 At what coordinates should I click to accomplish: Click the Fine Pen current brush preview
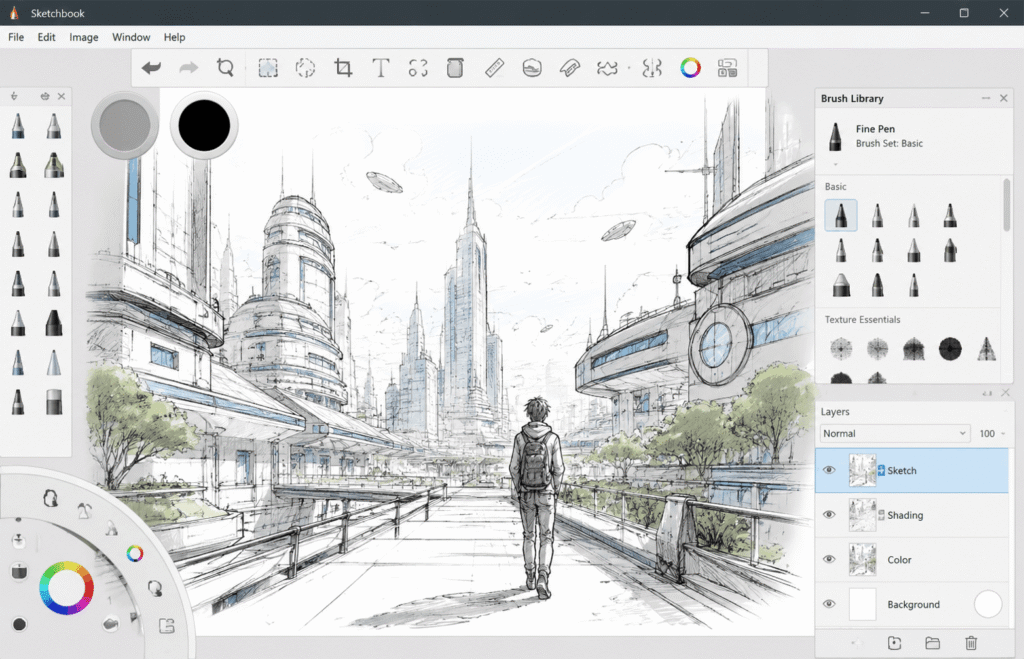[x=835, y=137]
